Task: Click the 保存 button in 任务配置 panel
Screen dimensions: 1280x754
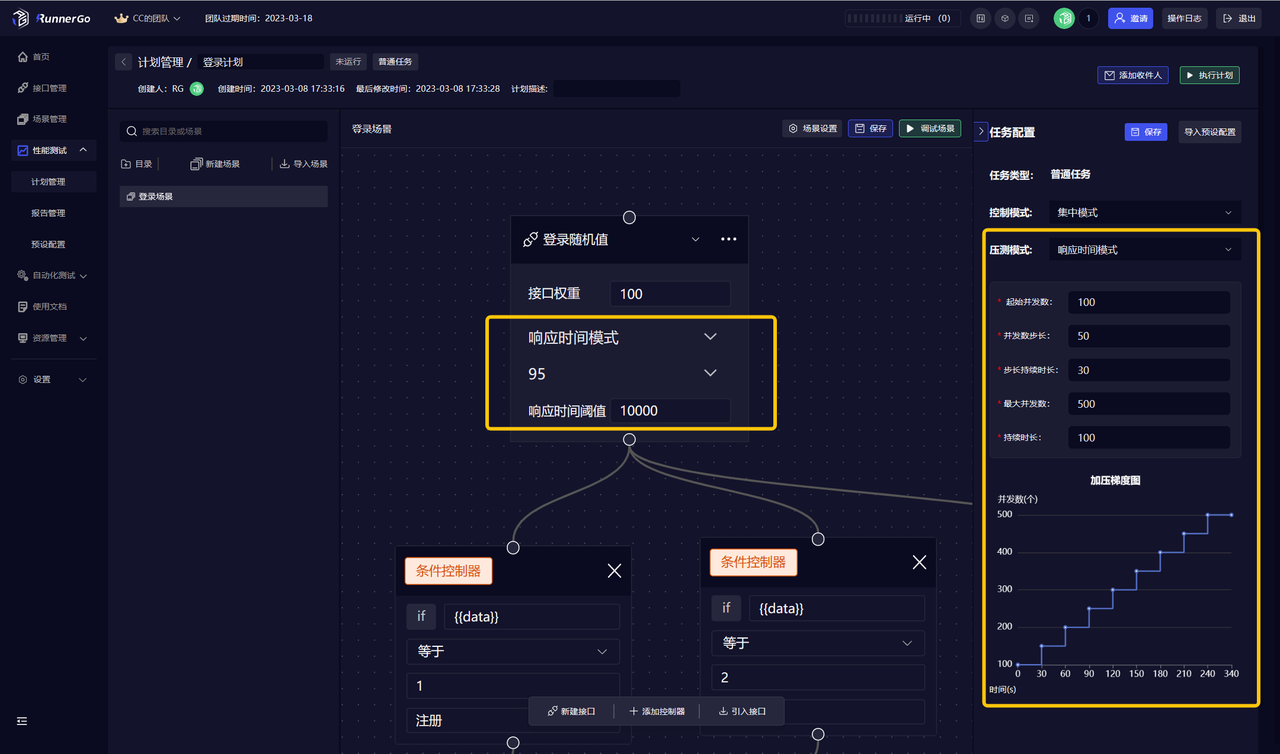Action: coord(1145,132)
